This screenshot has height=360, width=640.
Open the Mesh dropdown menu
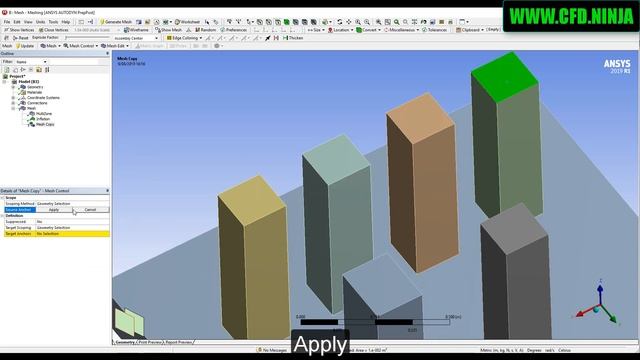(50, 46)
